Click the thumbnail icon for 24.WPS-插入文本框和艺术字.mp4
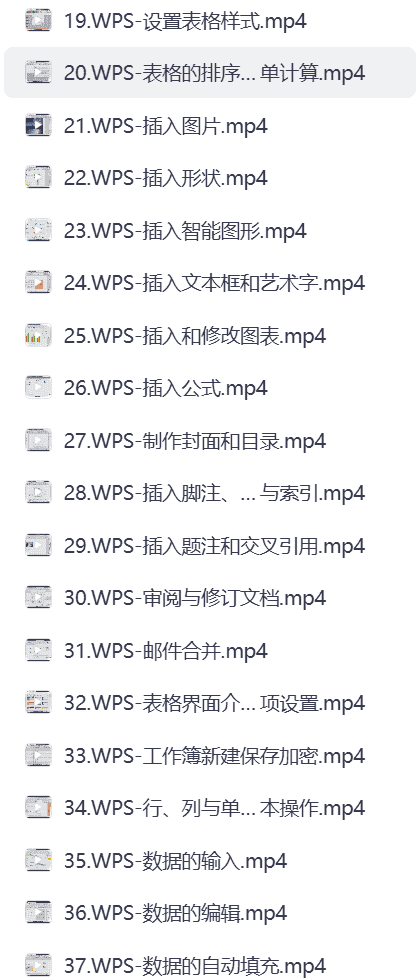The image size is (420, 980). pyautogui.click(x=38, y=284)
